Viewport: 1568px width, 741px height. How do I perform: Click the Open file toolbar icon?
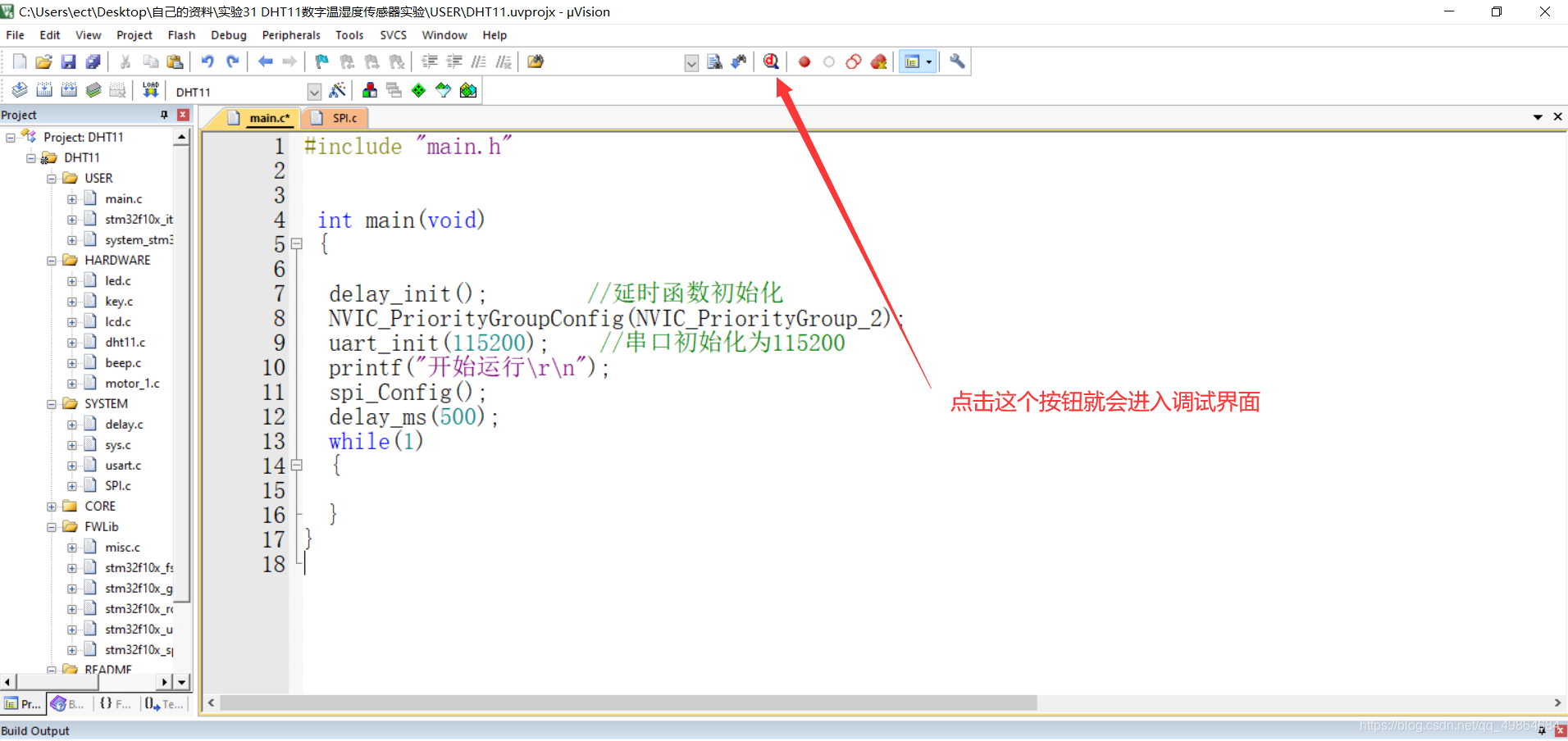[44, 61]
